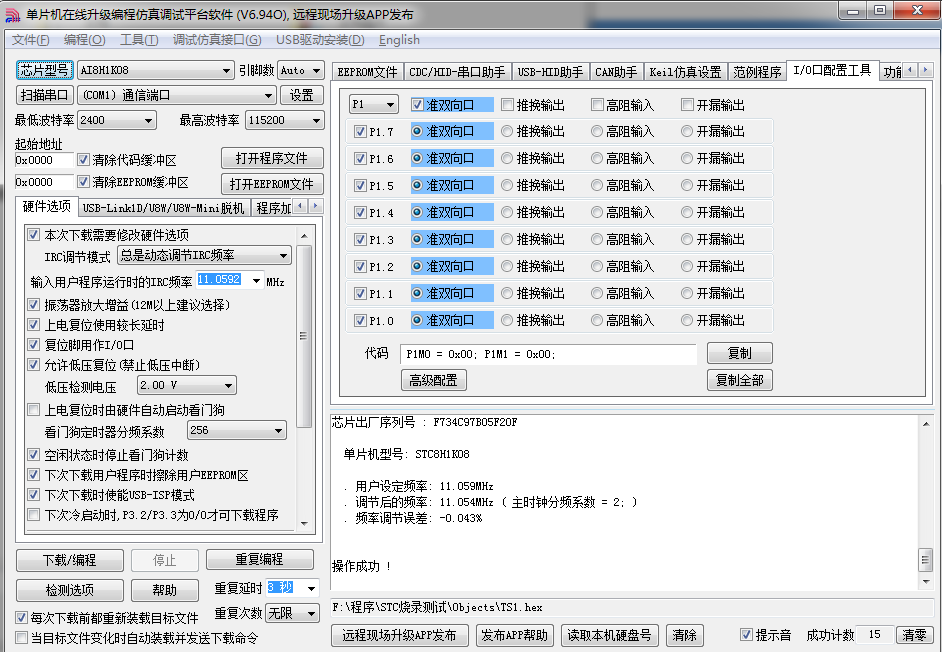Open the USB驱动安装(D) menu
Viewport: 942px width, 652px height.
click(320, 40)
